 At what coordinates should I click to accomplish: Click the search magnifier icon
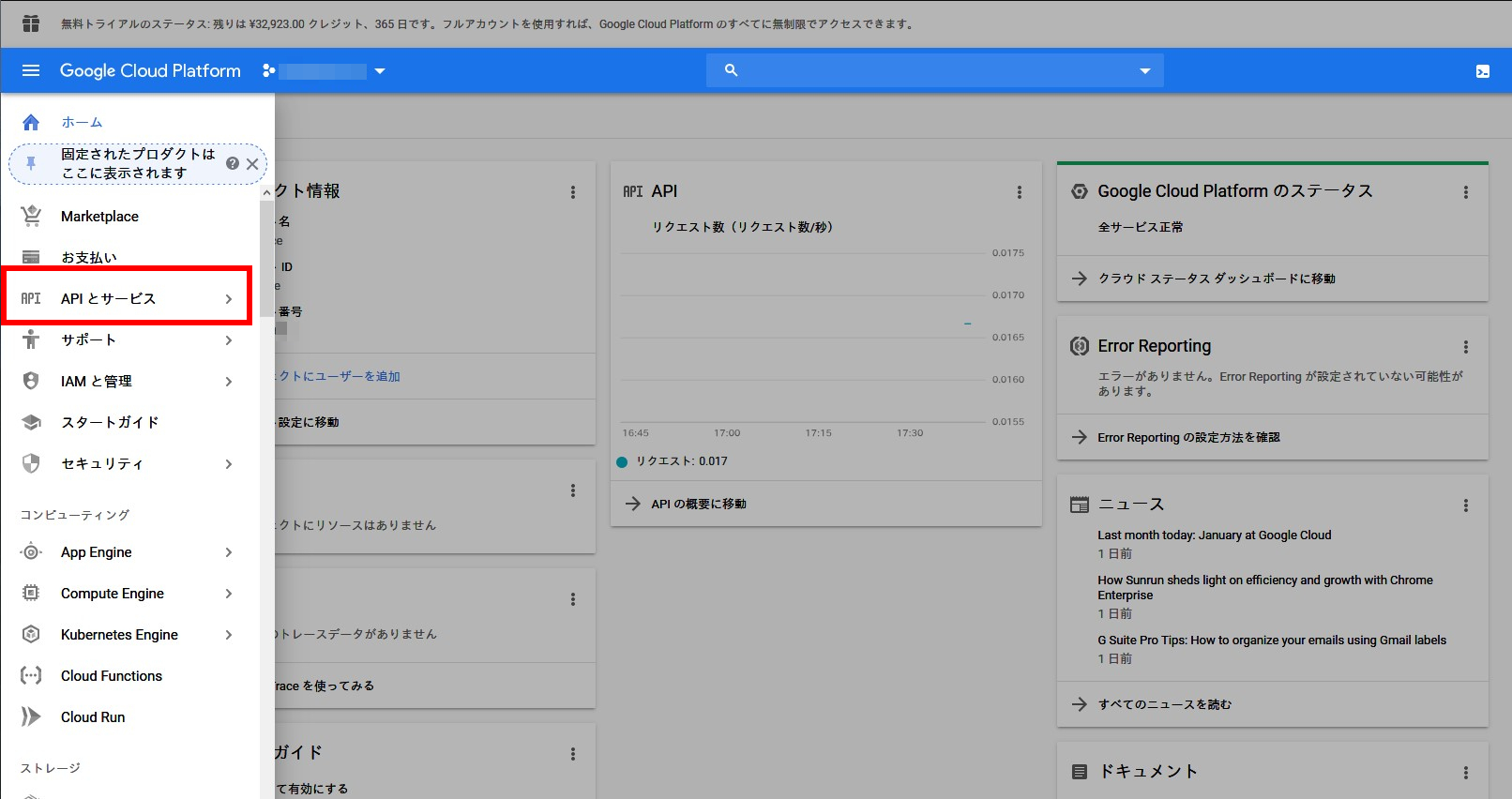[732, 70]
